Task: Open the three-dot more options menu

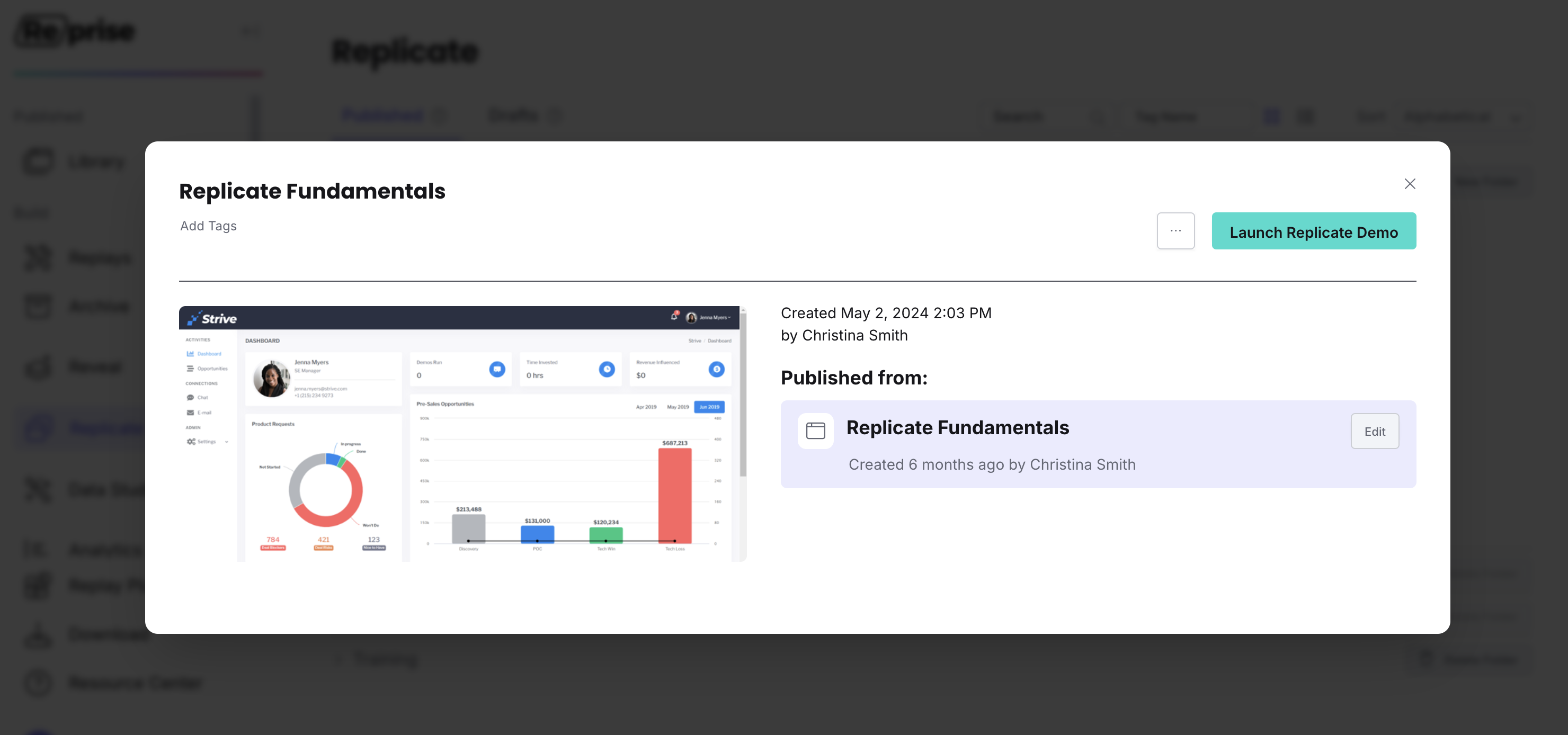Action: pyautogui.click(x=1175, y=231)
